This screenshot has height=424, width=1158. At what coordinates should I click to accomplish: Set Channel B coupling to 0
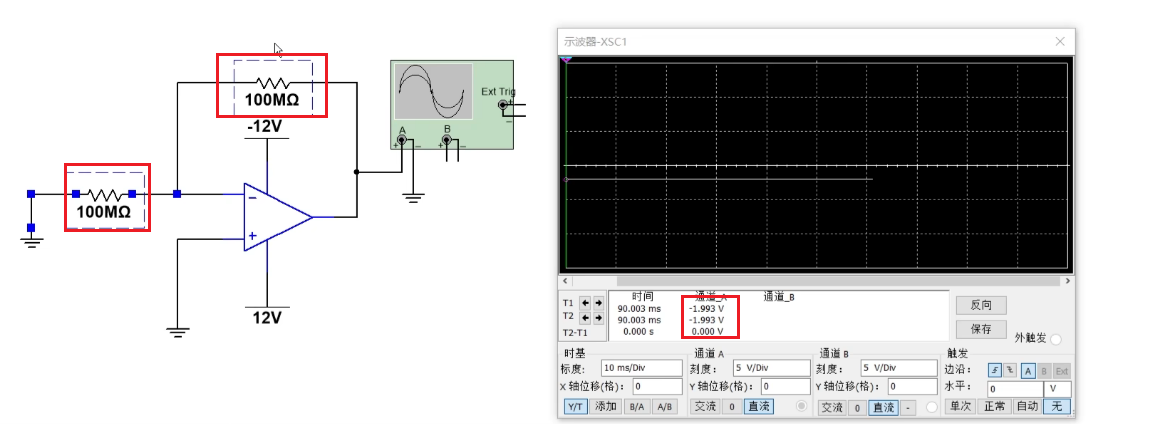(x=857, y=407)
